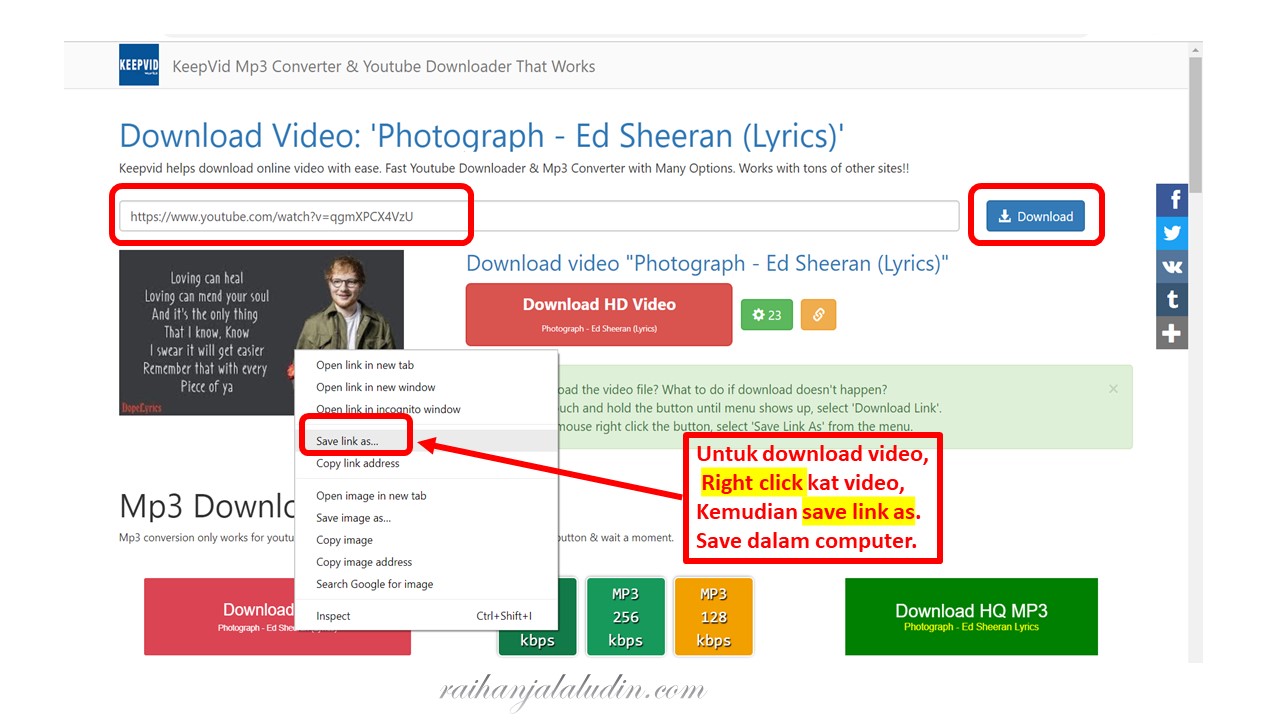Click the orange link icon
The width and height of the screenshot is (1280, 720).
(x=818, y=314)
